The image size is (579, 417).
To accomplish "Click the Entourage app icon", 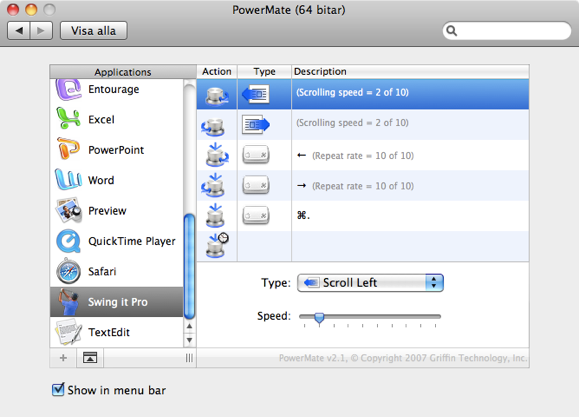I will (69, 89).
